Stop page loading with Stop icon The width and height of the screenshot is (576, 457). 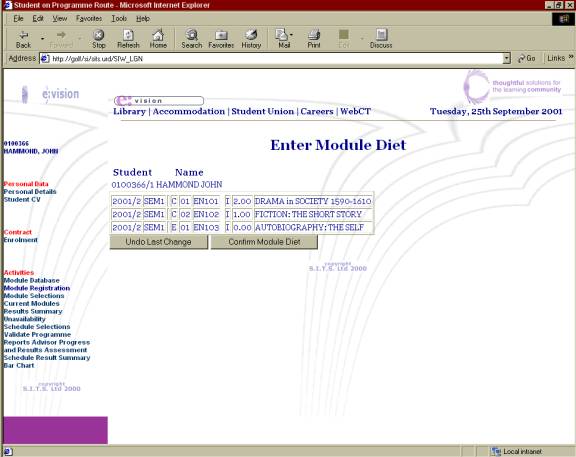98,39
